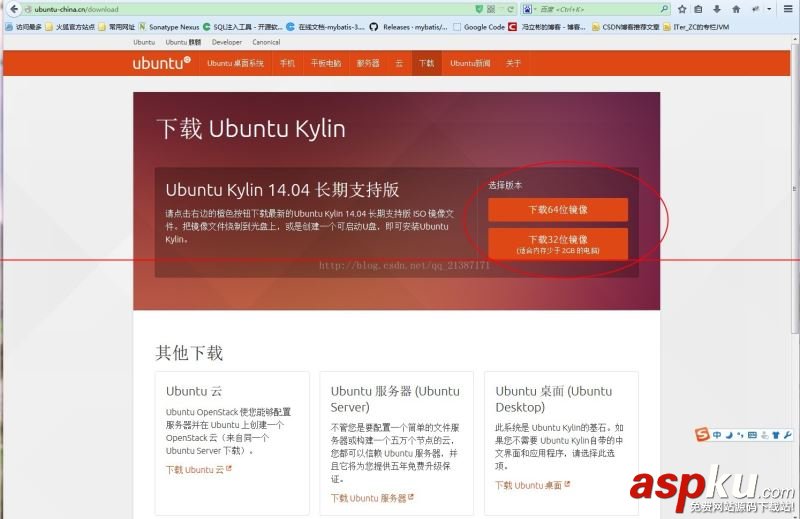This screenshot has height=519, width=800.
Task: Click the Sogou S logo icon
Action: pyautogui.click(x=702, y=434)
